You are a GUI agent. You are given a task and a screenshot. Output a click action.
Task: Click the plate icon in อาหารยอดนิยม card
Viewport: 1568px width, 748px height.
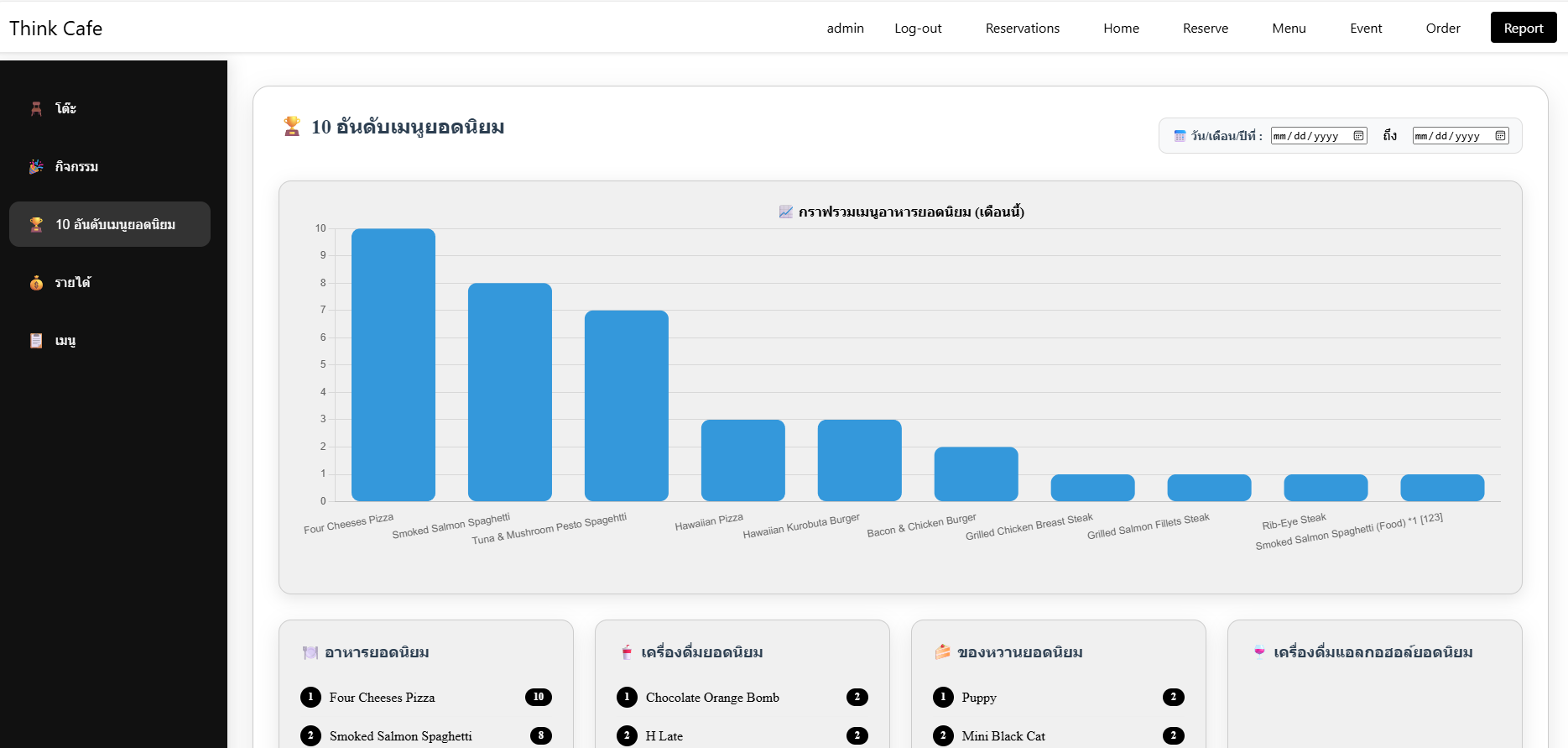tap(310, 652)
